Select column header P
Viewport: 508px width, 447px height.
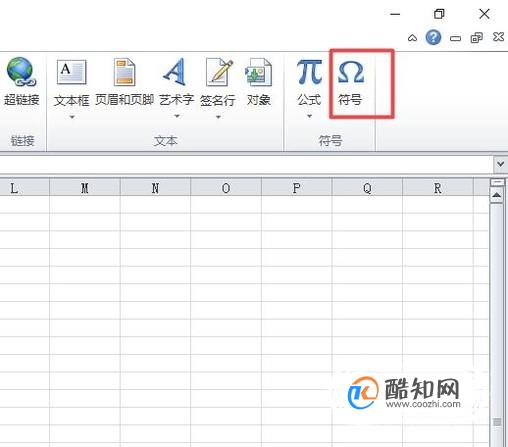(x=296, y=188)
